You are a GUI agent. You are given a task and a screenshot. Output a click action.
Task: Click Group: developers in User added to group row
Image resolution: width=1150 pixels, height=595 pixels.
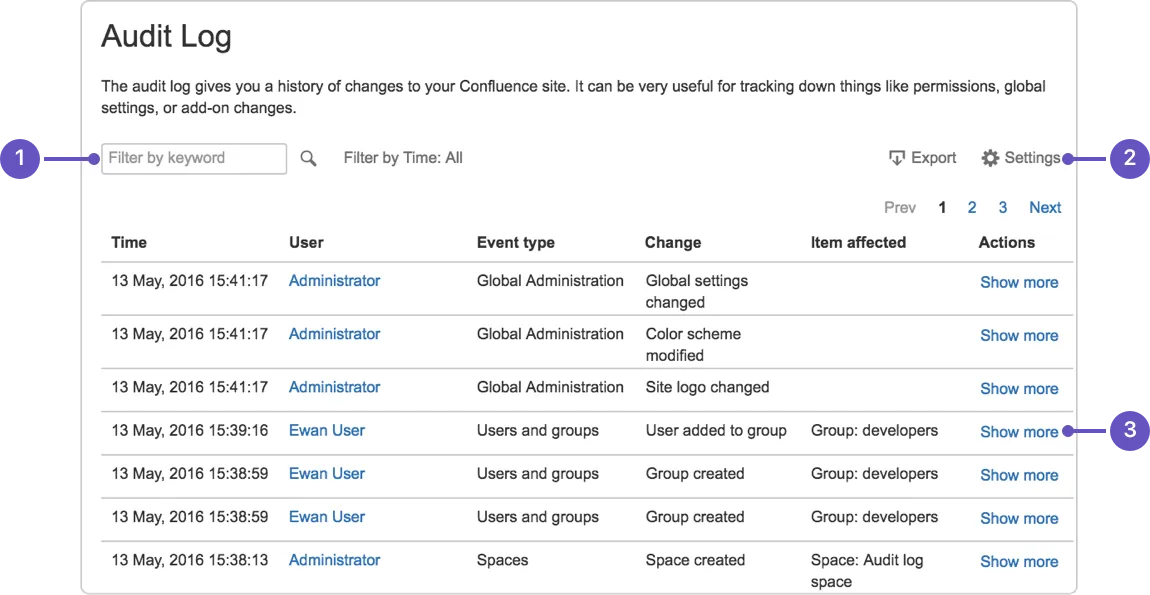point(874,431)
